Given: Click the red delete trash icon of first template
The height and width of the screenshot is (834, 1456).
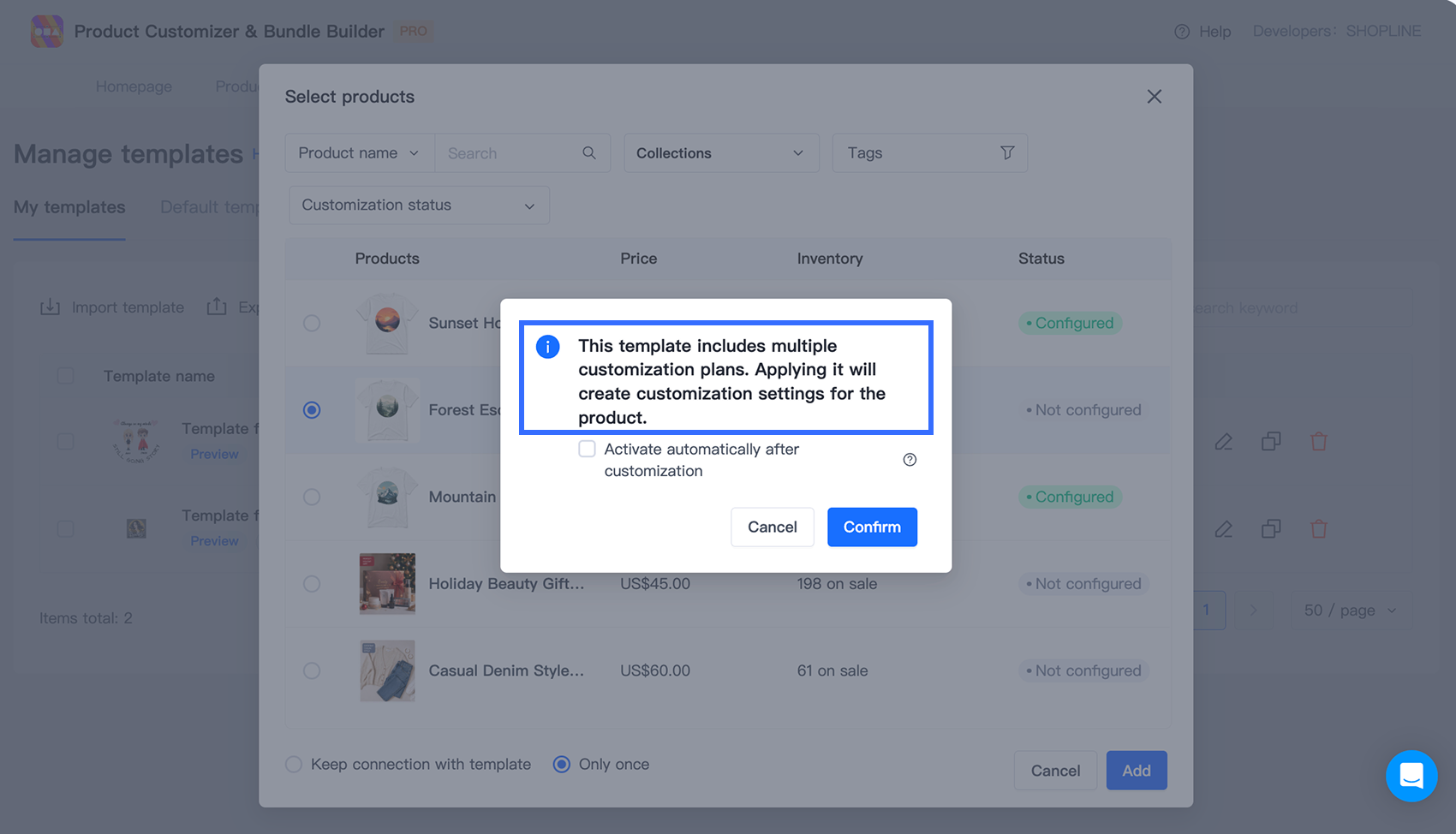Looking at the screenshot, I should (x=1319, y=441).
